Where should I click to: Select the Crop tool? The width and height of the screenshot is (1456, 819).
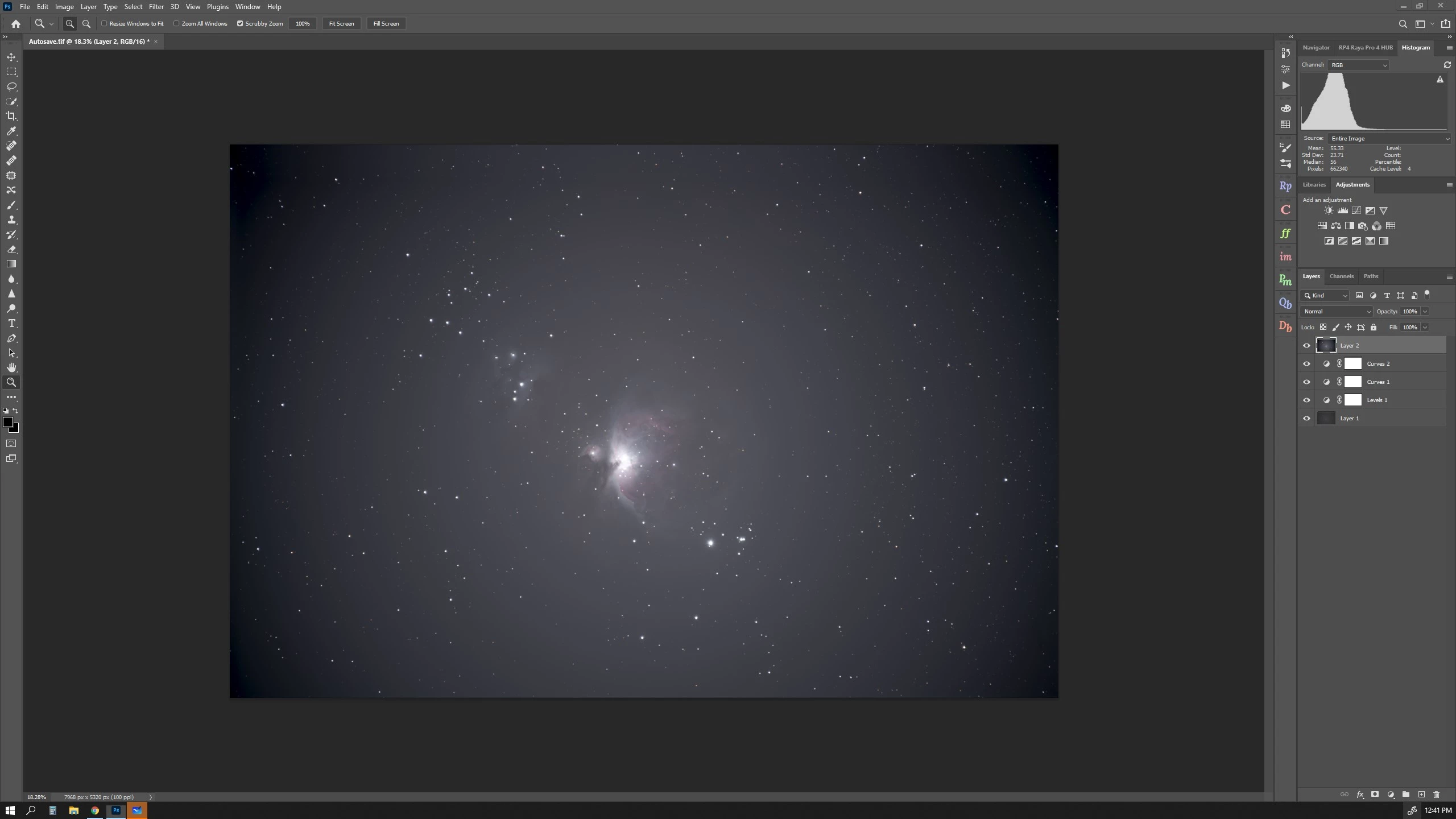11,116
